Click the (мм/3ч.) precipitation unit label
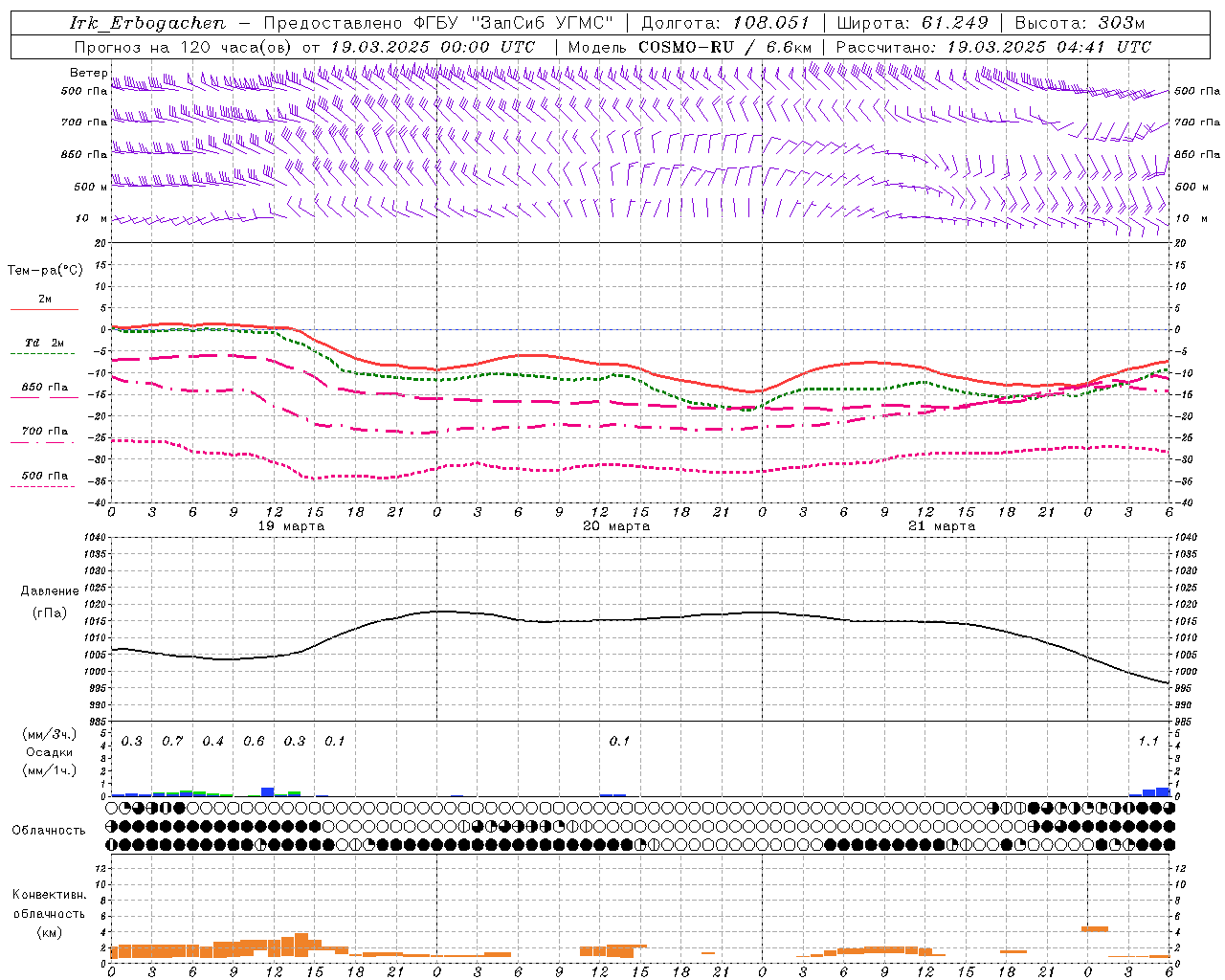The width and height of the screenshot is (1225, 980). point(49,734)
